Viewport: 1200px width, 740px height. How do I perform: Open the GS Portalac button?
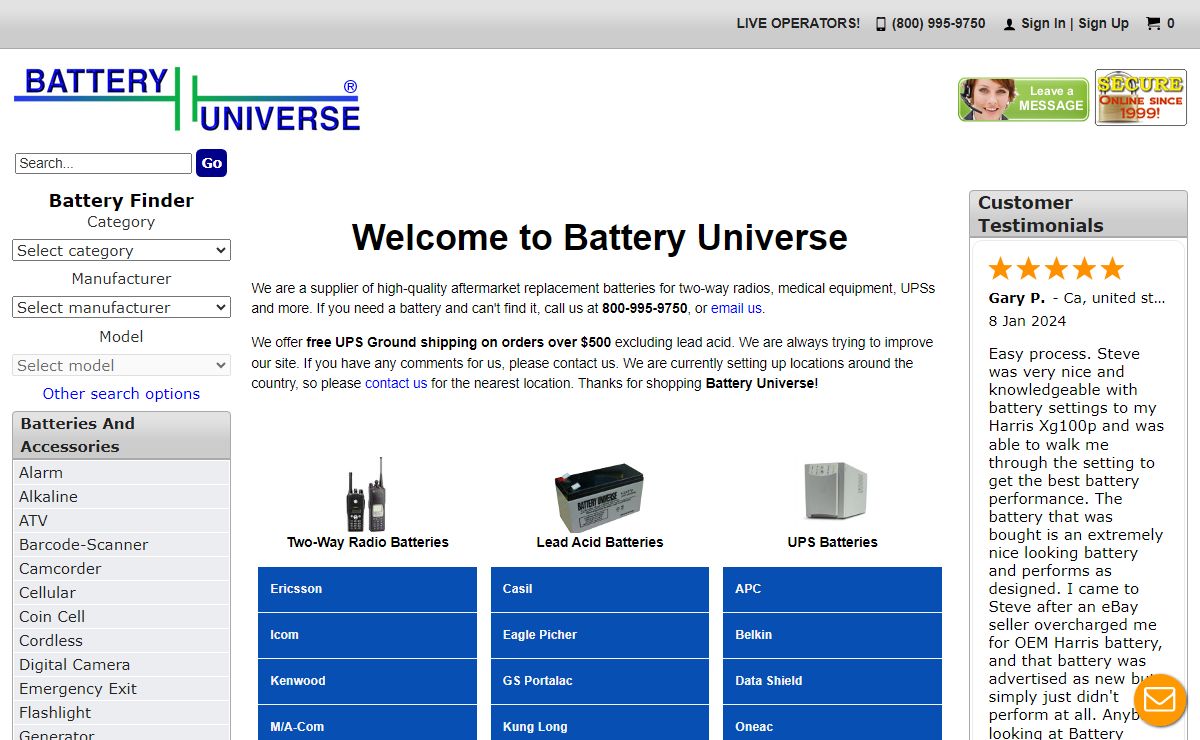click(x=600, y=681)
